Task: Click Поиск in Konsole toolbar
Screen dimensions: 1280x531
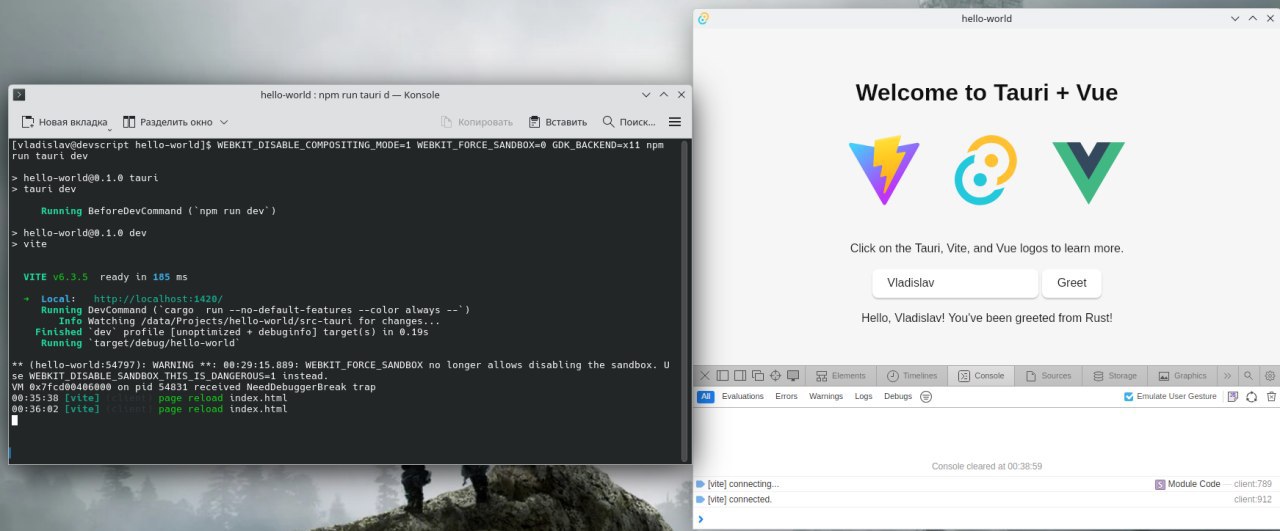Action: coord(629,122)
